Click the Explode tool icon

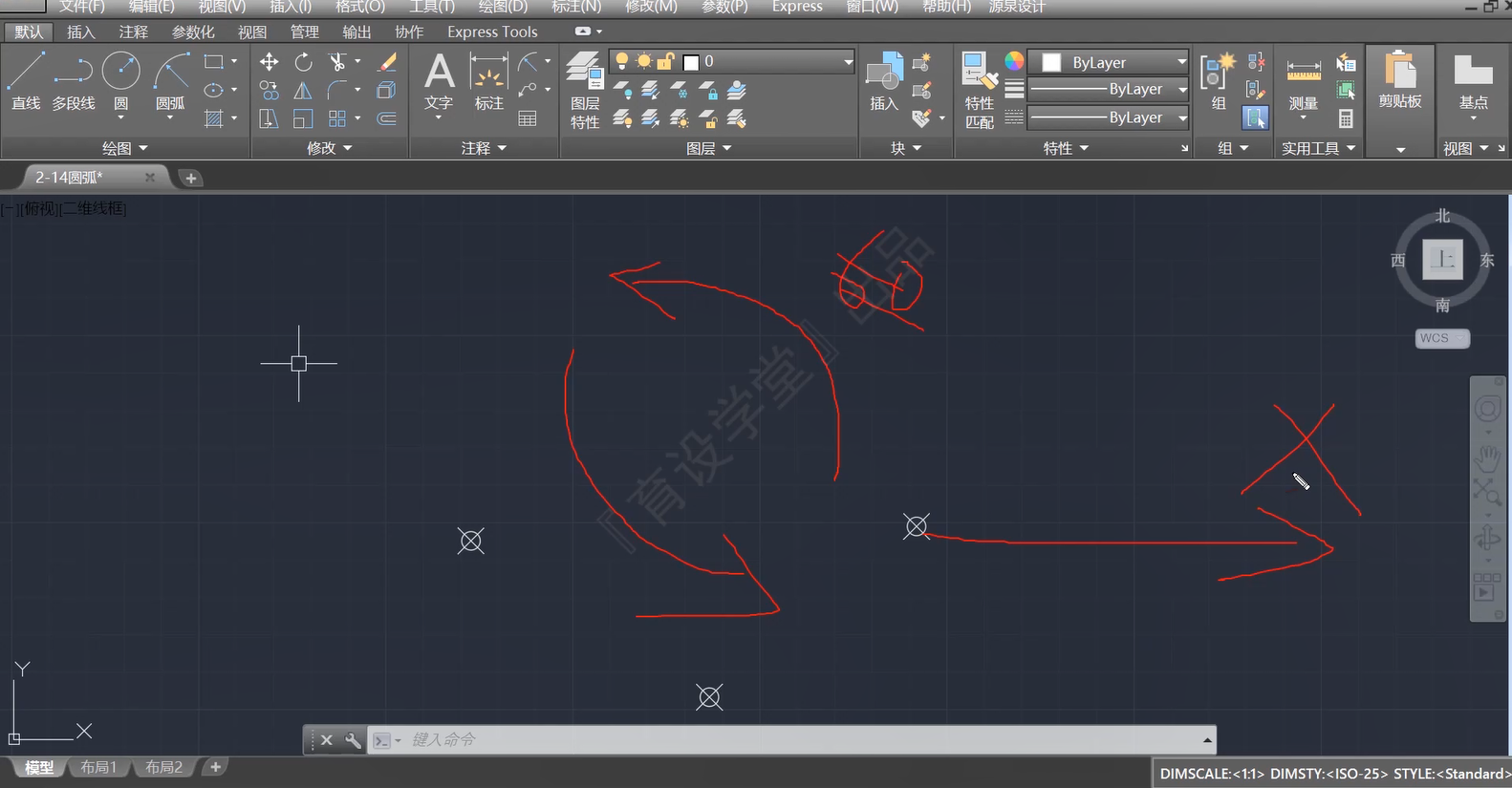coord(387,91)
